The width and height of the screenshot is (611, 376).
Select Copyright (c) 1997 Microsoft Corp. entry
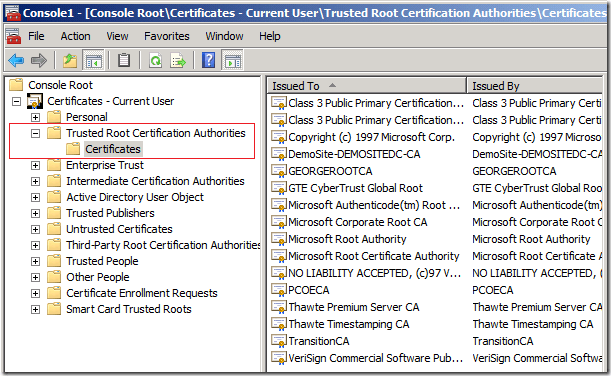371,137
